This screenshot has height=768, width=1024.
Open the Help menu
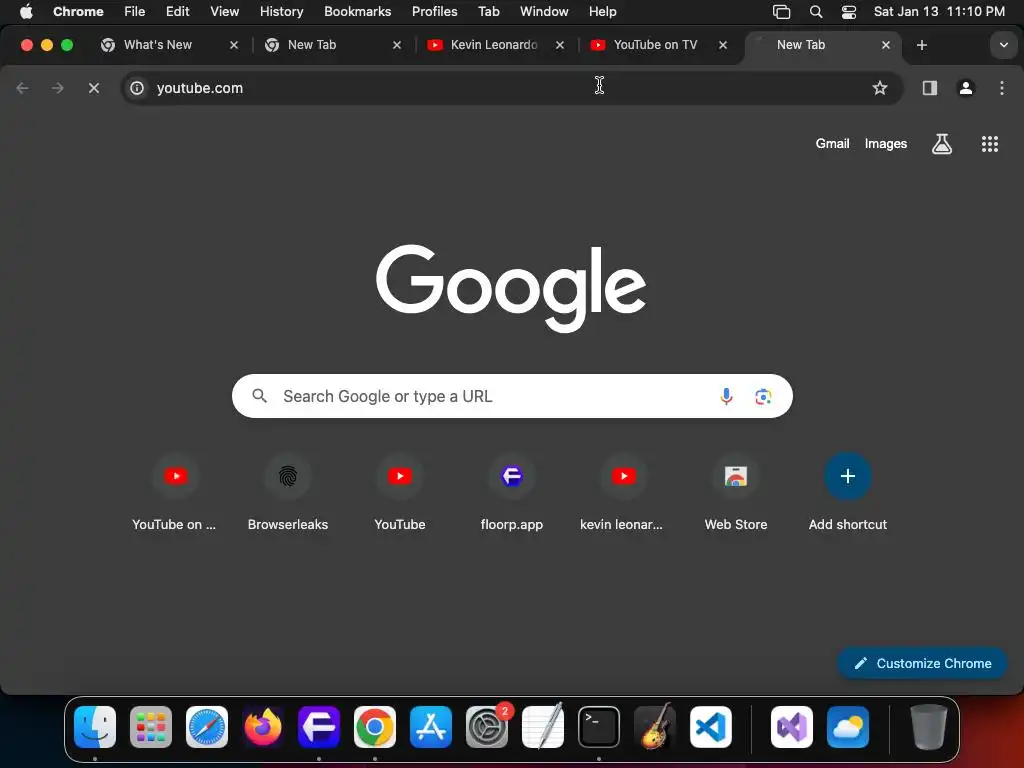pyautogui.click(x=602, y=11)
